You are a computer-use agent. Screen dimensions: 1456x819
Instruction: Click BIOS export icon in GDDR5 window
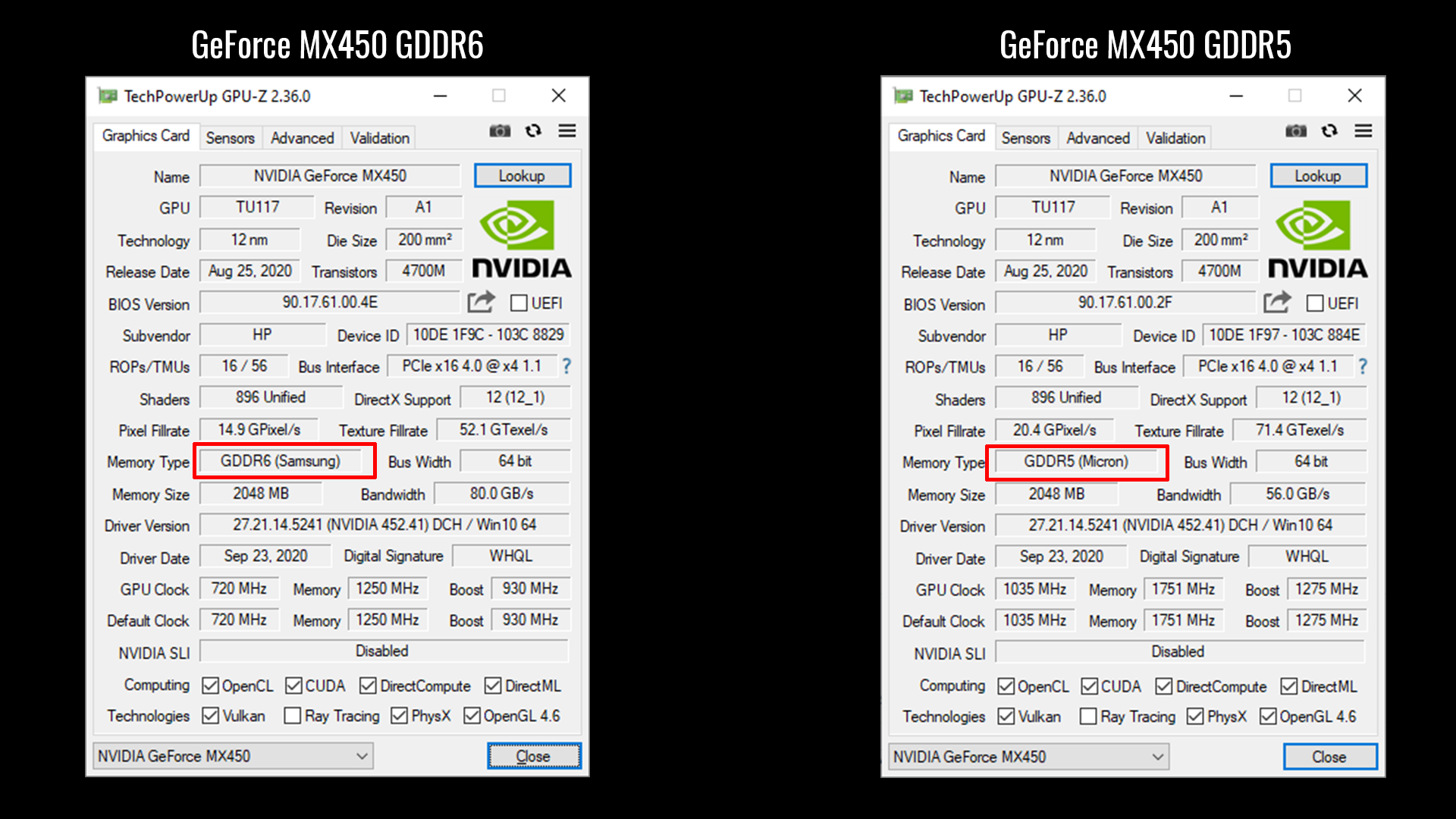tap(1277, 303)
